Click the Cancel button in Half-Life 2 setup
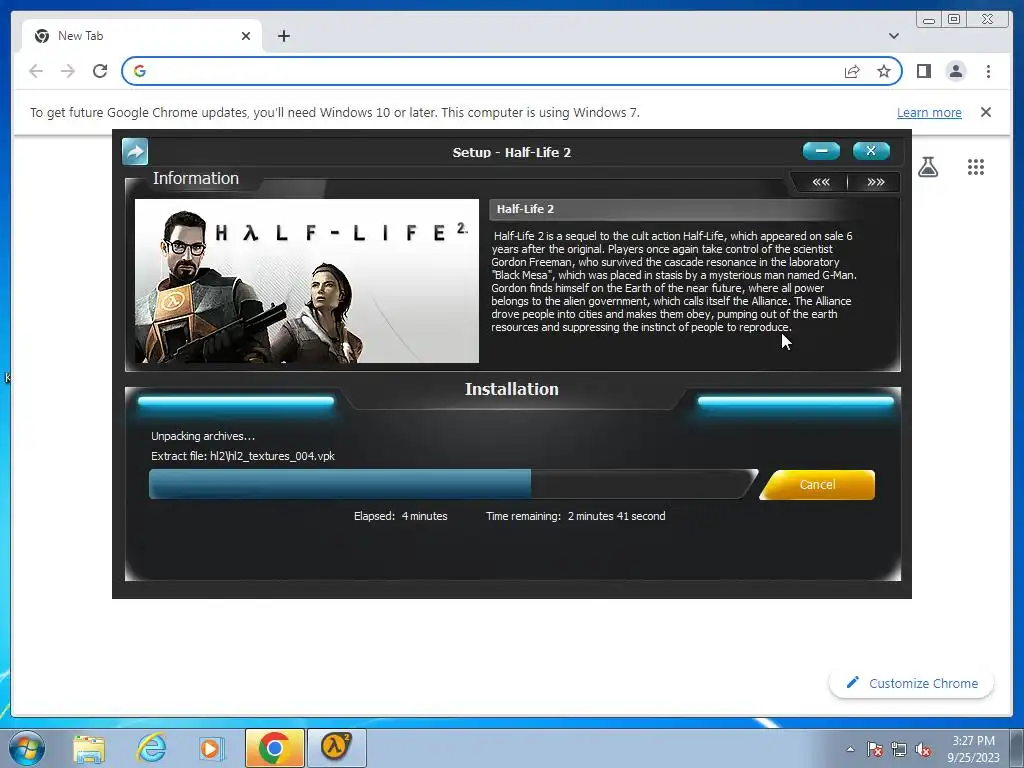This screenshot has width=1024, height=768. pos(817,485)
